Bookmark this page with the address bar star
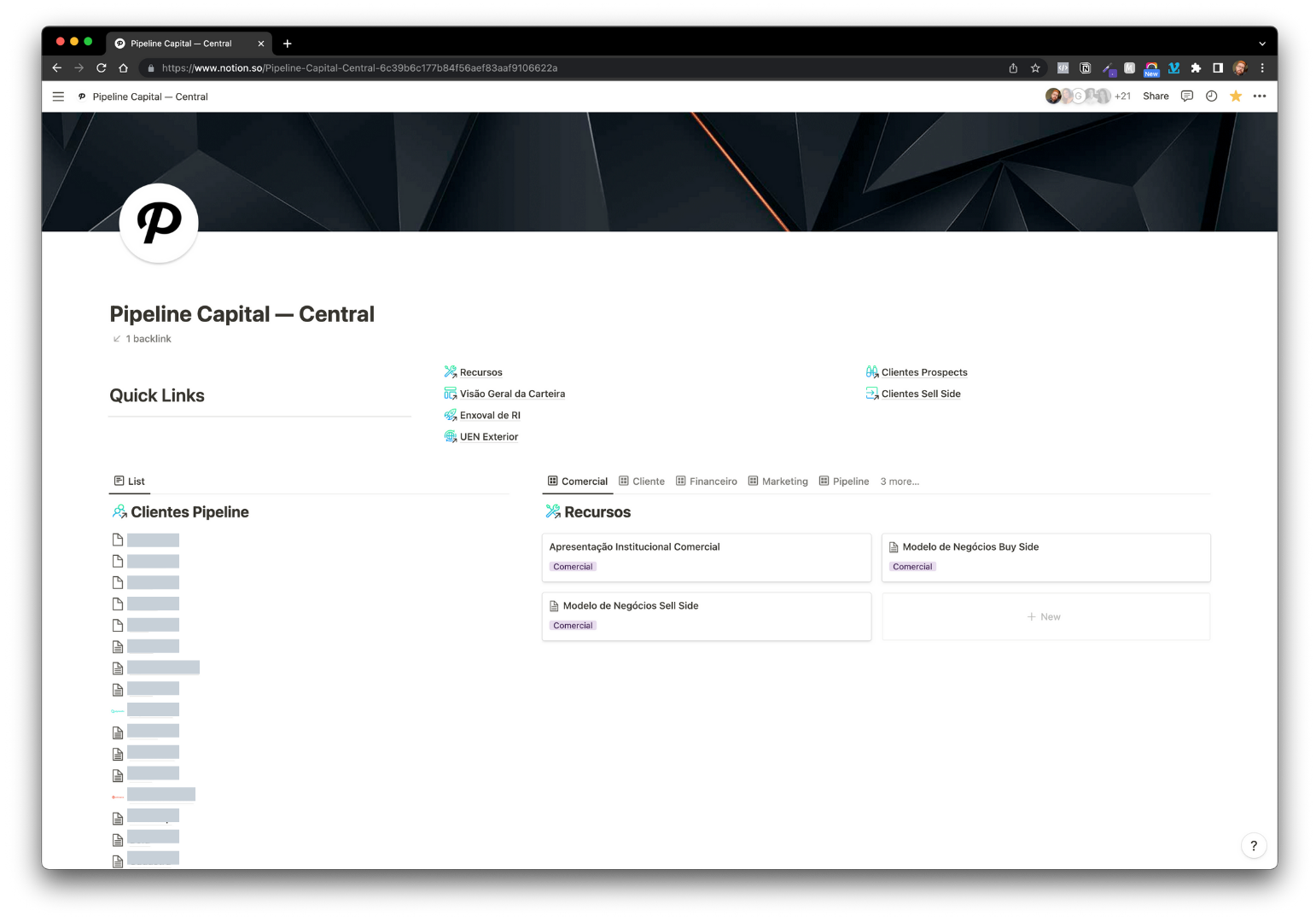Screen dimensions: 1316x922 coord(1035,68)
